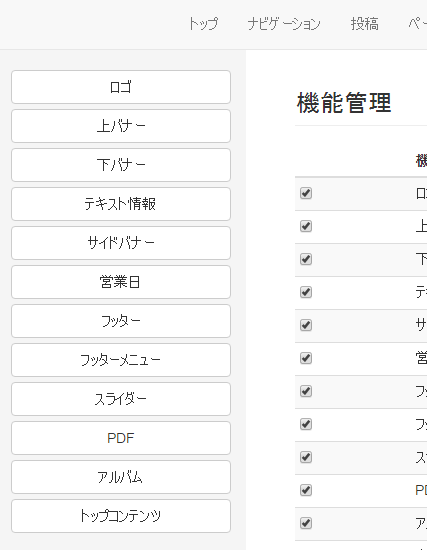Open 投稿 in the top navigation
The height and width of the screenshot is (550, 427).
[365, 24]
